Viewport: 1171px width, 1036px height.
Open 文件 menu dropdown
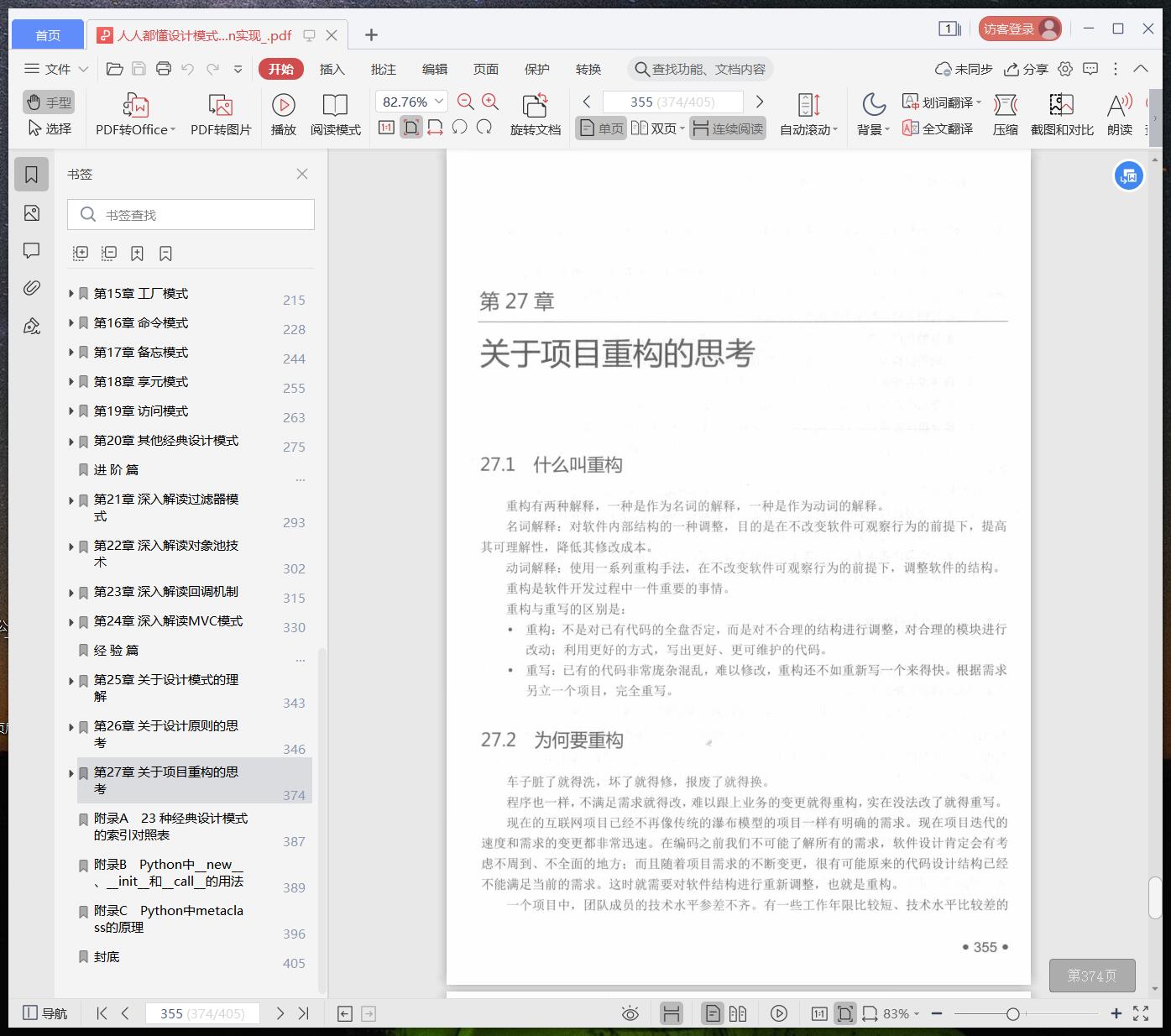click(x=56, y=69)
